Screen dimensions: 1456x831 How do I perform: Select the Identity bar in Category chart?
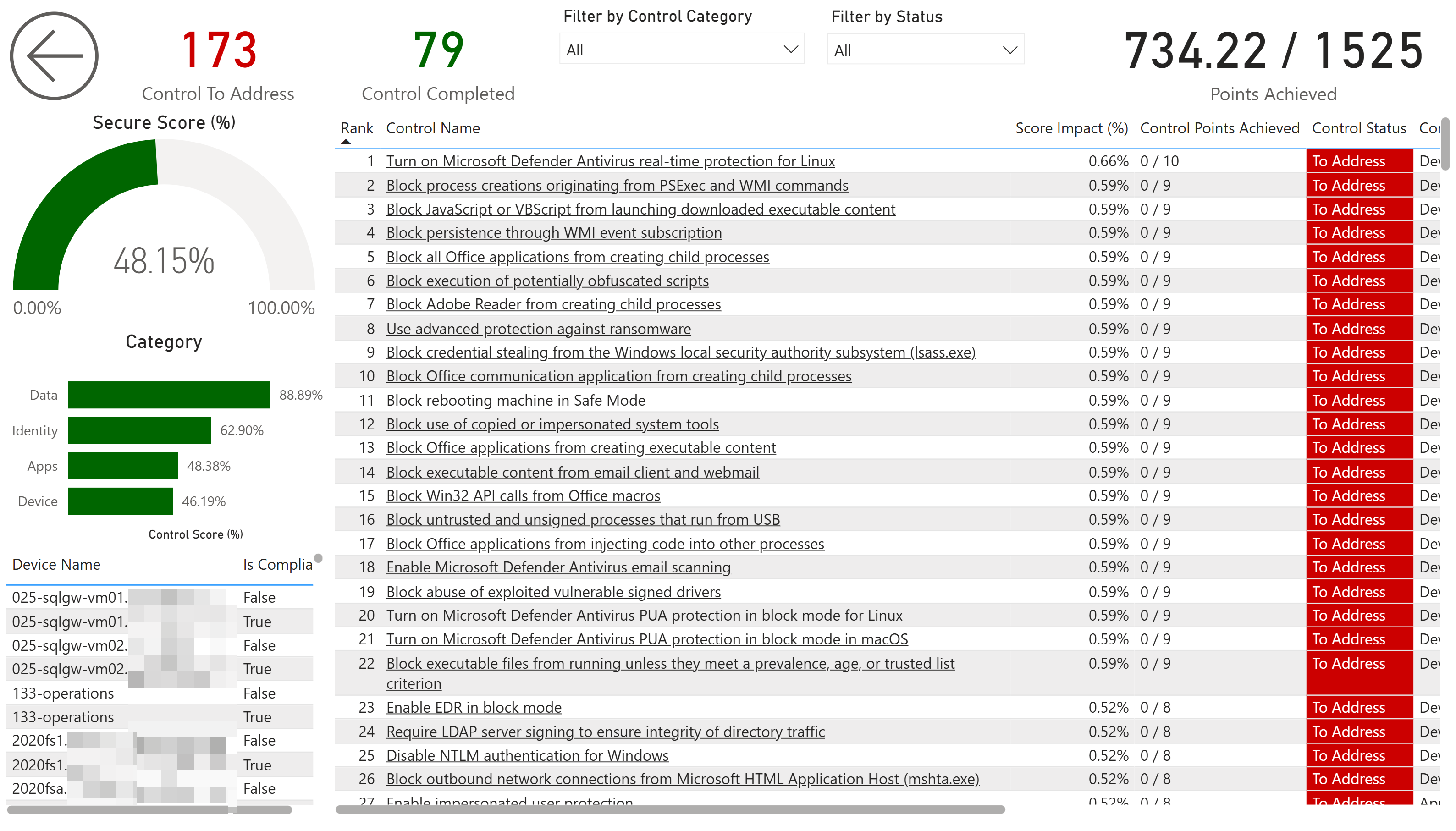pos(139,430)
